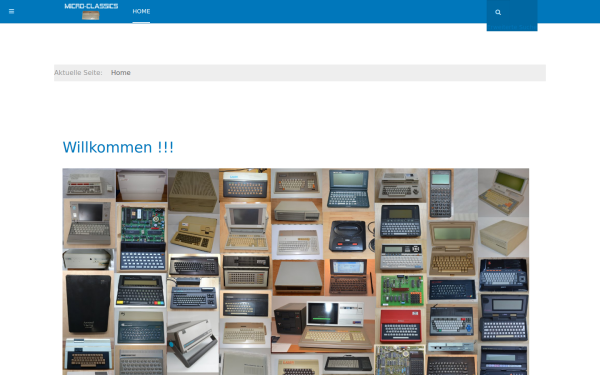The image size is (600, 375).
Task: Click the search magnifier icon
Action: (498, 12)
